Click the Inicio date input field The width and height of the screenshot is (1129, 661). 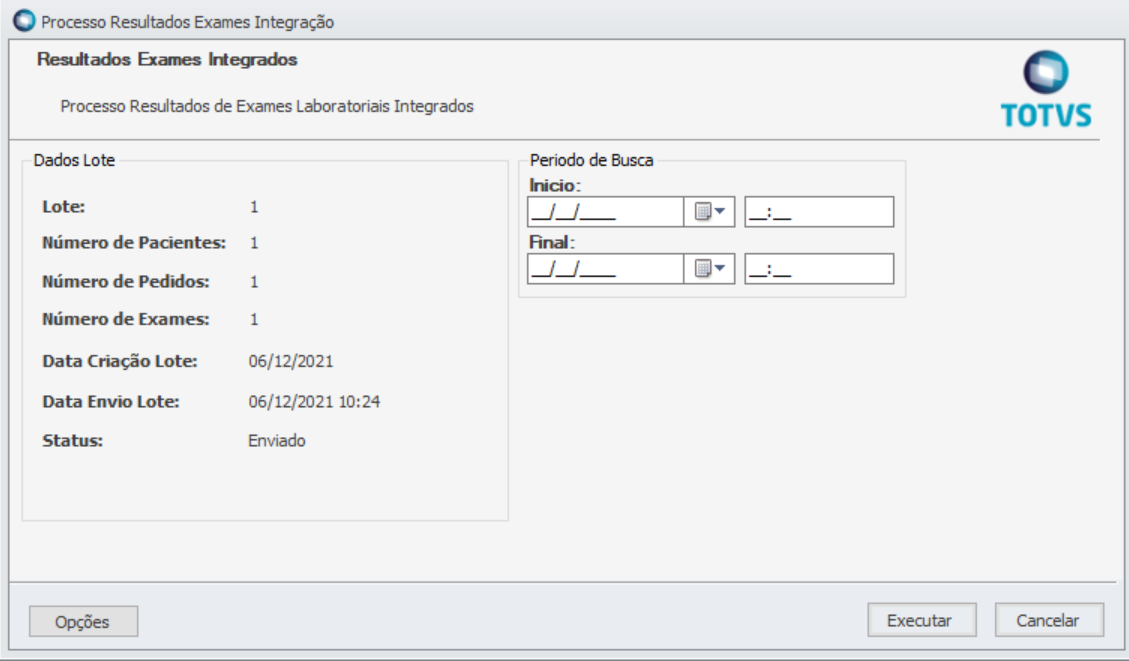click(606, 212)
